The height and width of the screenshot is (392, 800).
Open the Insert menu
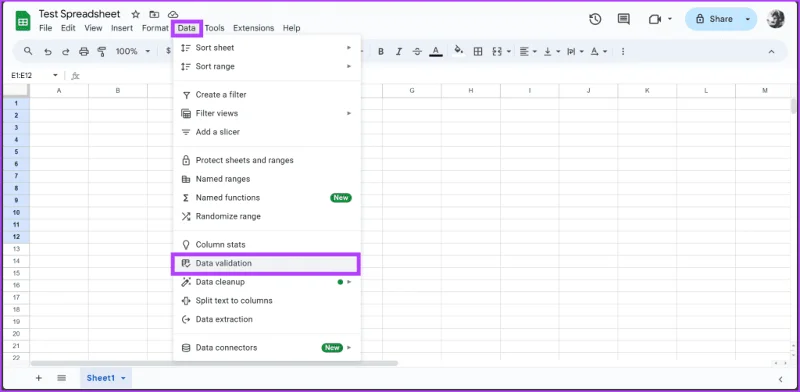(x=122, y=28)
